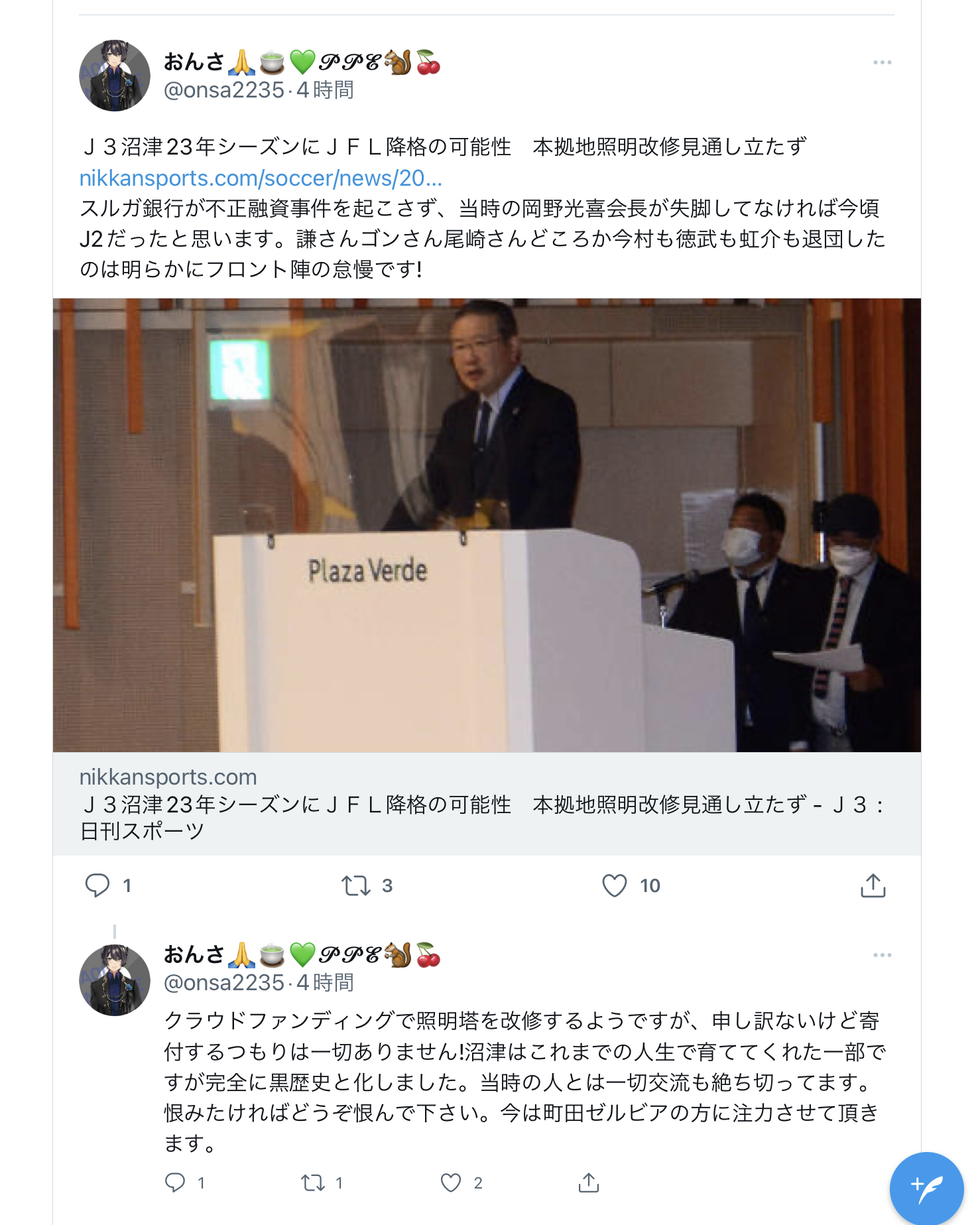Retweet the second tweet with 1 retweet

(312, 1183)
